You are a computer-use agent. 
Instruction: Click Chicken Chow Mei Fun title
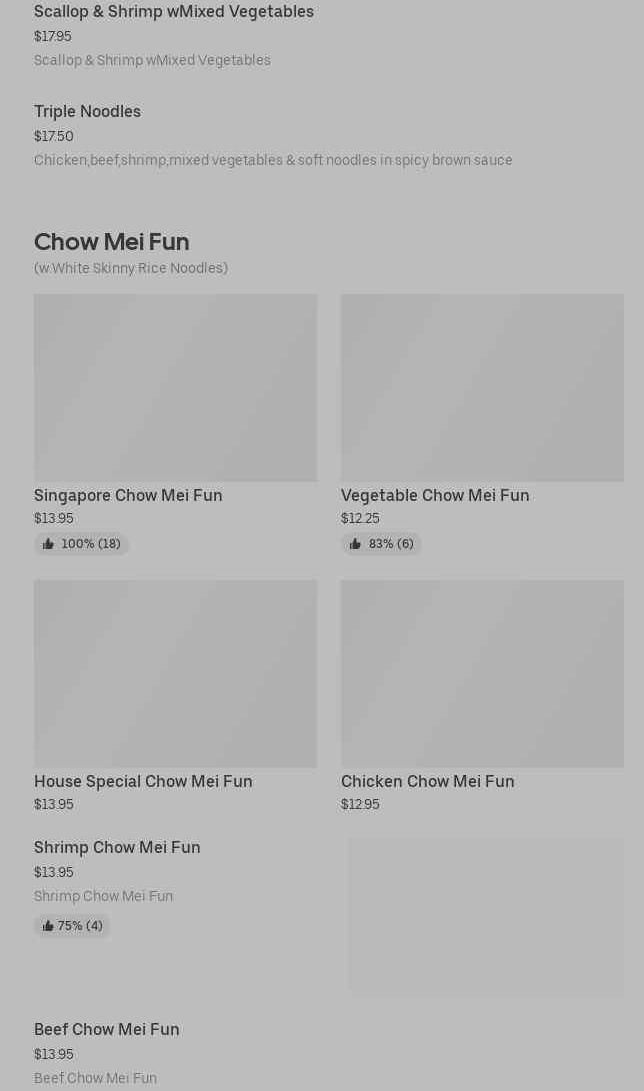(x=427, y=781)
